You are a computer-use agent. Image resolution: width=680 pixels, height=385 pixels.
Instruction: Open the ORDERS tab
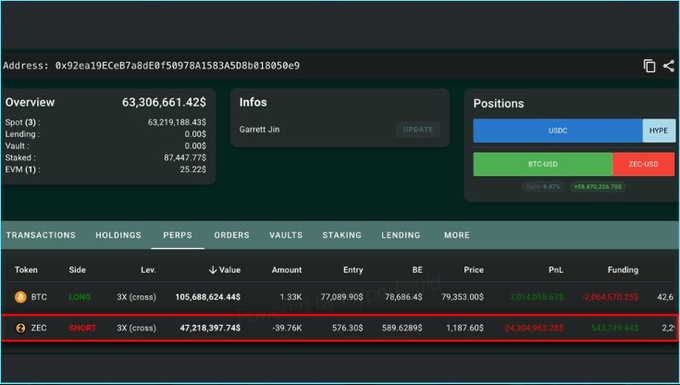pyautogui.click(x=232, y=235)
